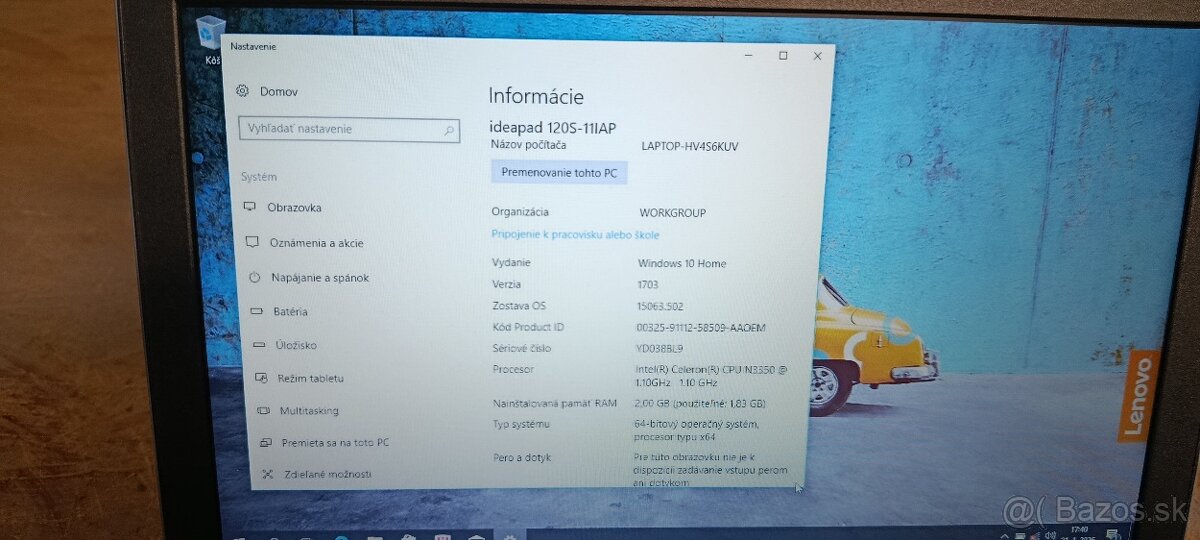Click the search magnifier icon in settings
The image size is (1200, 540).
click(449, 130)
